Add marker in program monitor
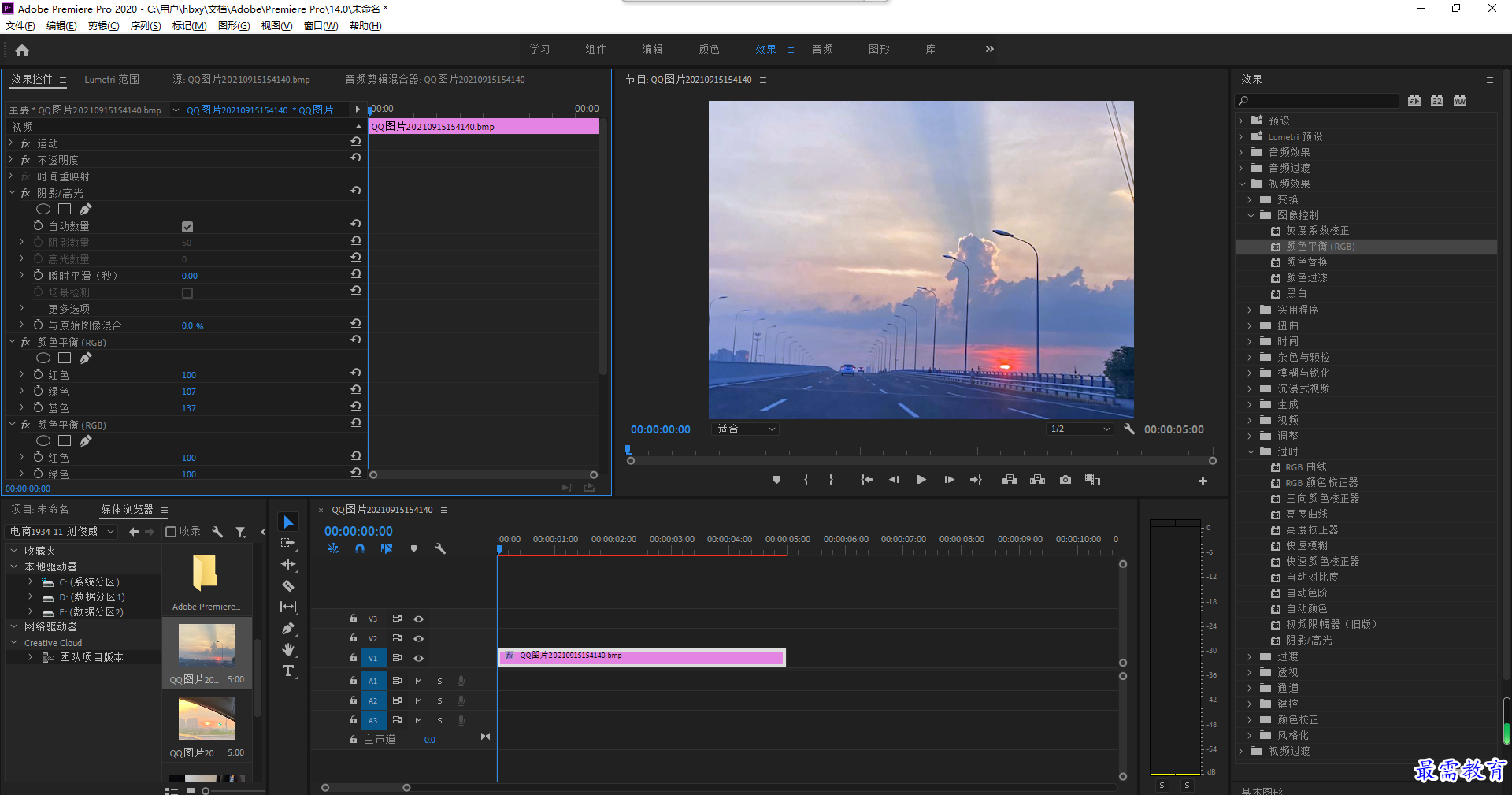This screenshot has height=795, width=1512. coord(776,480)
